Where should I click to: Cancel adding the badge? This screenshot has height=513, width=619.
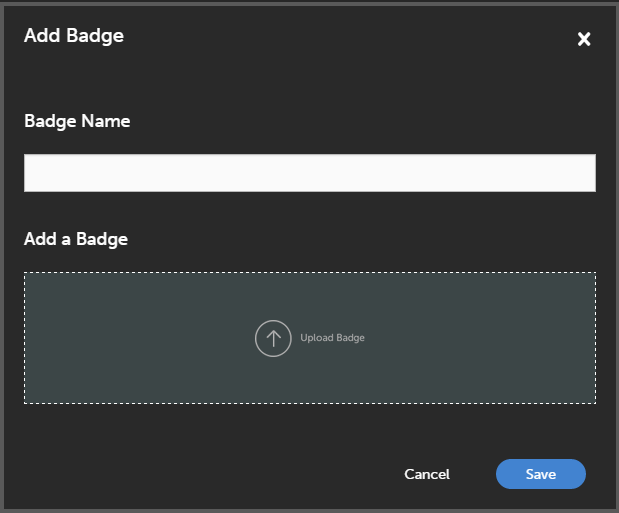pos(427,474)
